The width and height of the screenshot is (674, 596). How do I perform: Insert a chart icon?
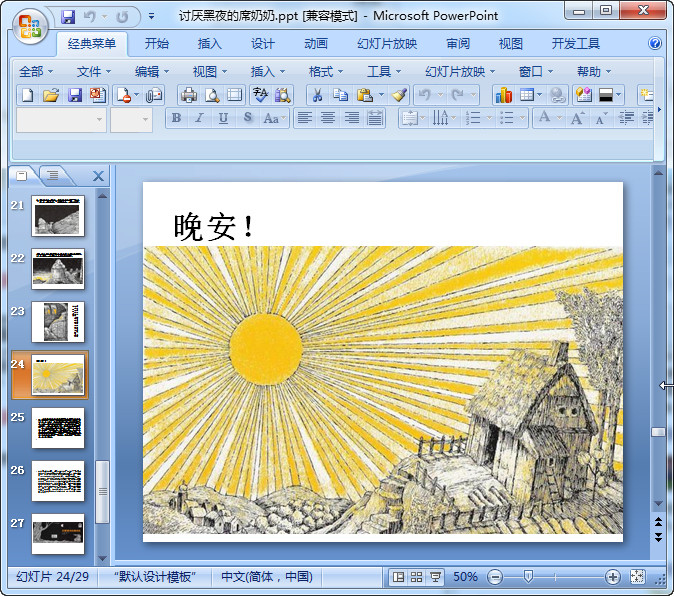point(503,95)
